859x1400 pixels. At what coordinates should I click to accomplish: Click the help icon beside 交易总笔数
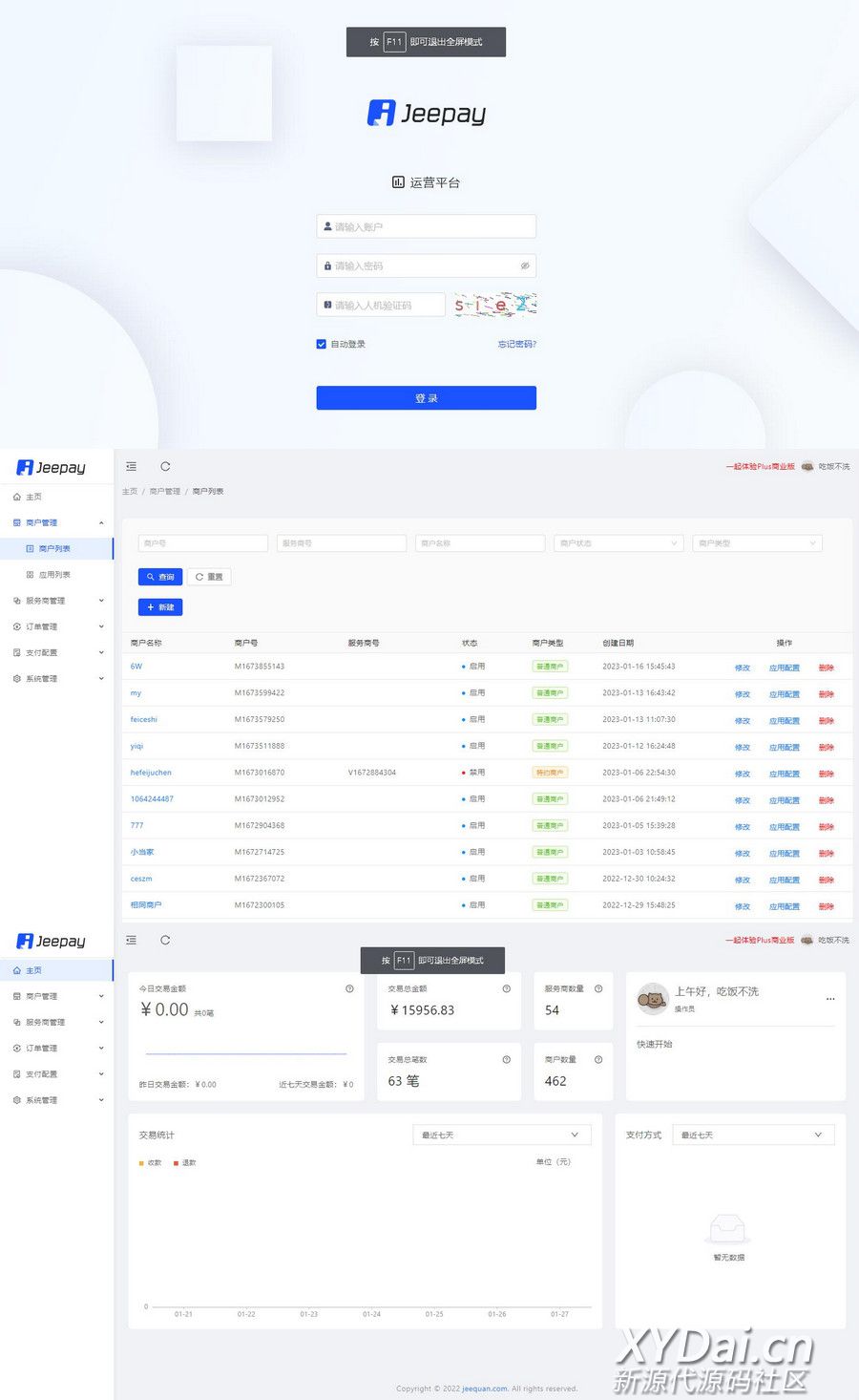coord(506,1059)
